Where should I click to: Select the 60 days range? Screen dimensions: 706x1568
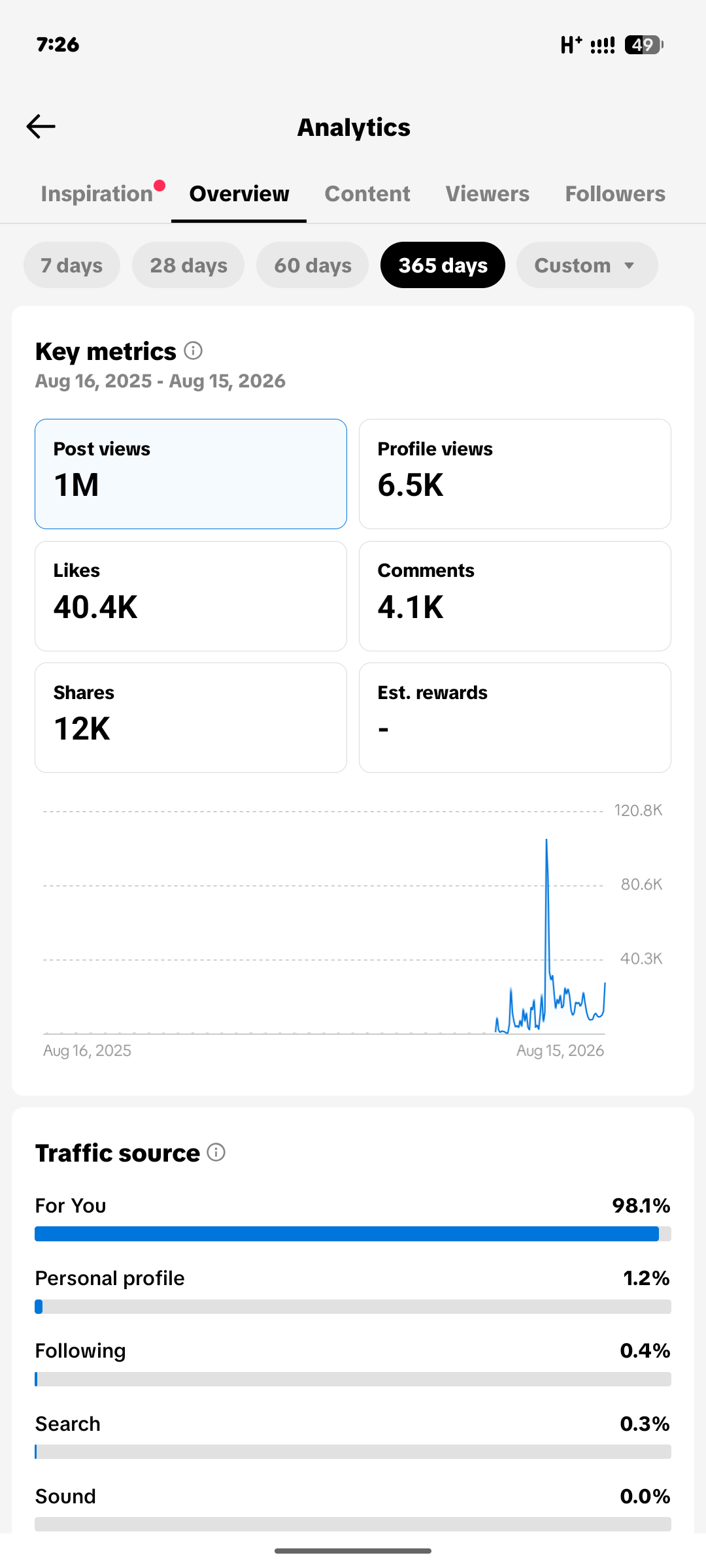(x=312, y=265)
